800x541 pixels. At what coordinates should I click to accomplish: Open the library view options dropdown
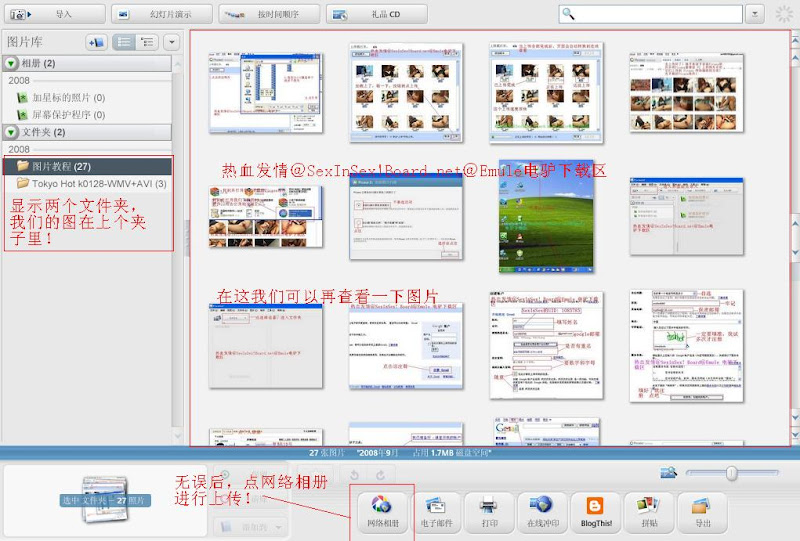pyautogui.click(x=172, y=42)
